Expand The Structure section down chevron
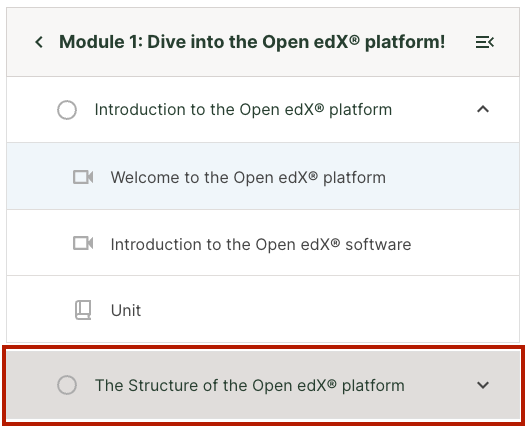526x427 pixels. pyautogui.click(x=483, y=385)
